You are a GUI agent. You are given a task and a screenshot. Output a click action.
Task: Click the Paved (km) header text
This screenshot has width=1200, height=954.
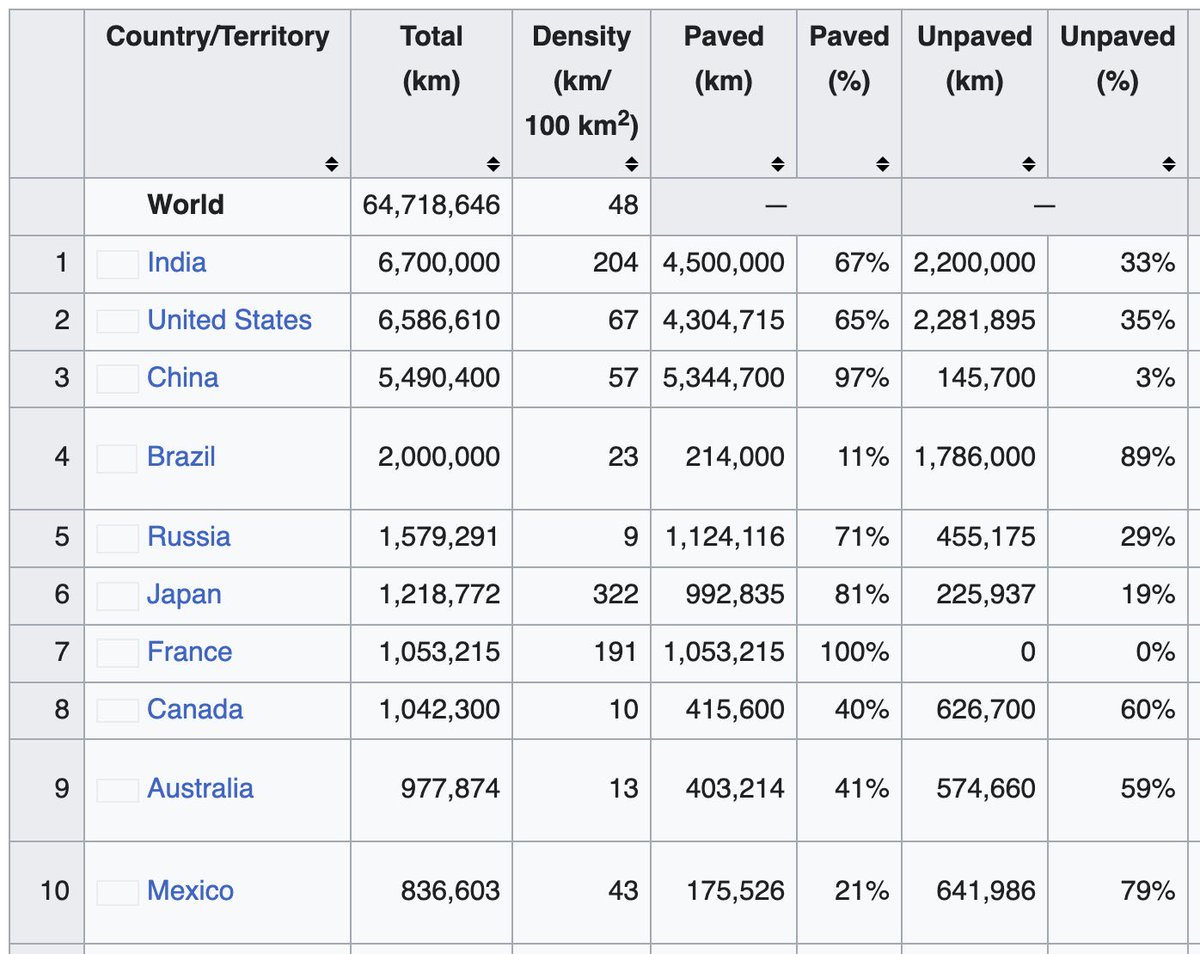pos(724,59)
